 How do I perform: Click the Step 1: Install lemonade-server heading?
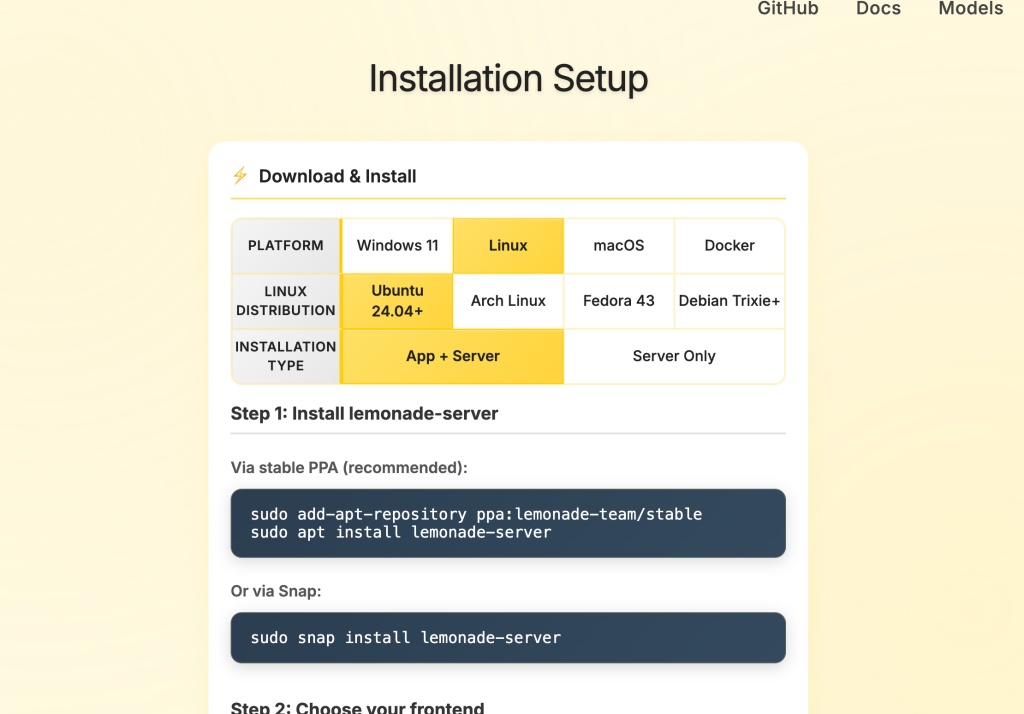[364, 413]
